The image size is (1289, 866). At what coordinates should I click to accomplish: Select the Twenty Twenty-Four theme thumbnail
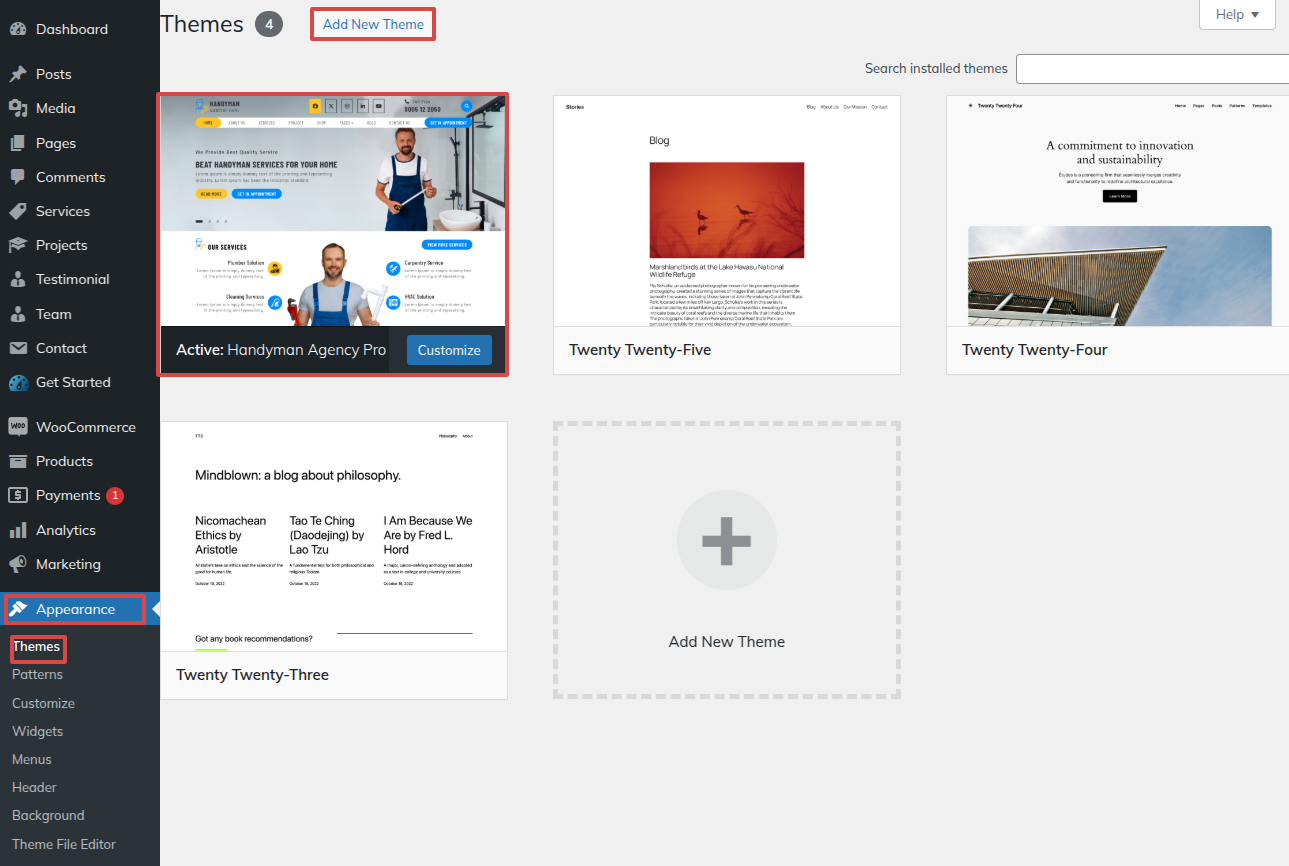1118,210
